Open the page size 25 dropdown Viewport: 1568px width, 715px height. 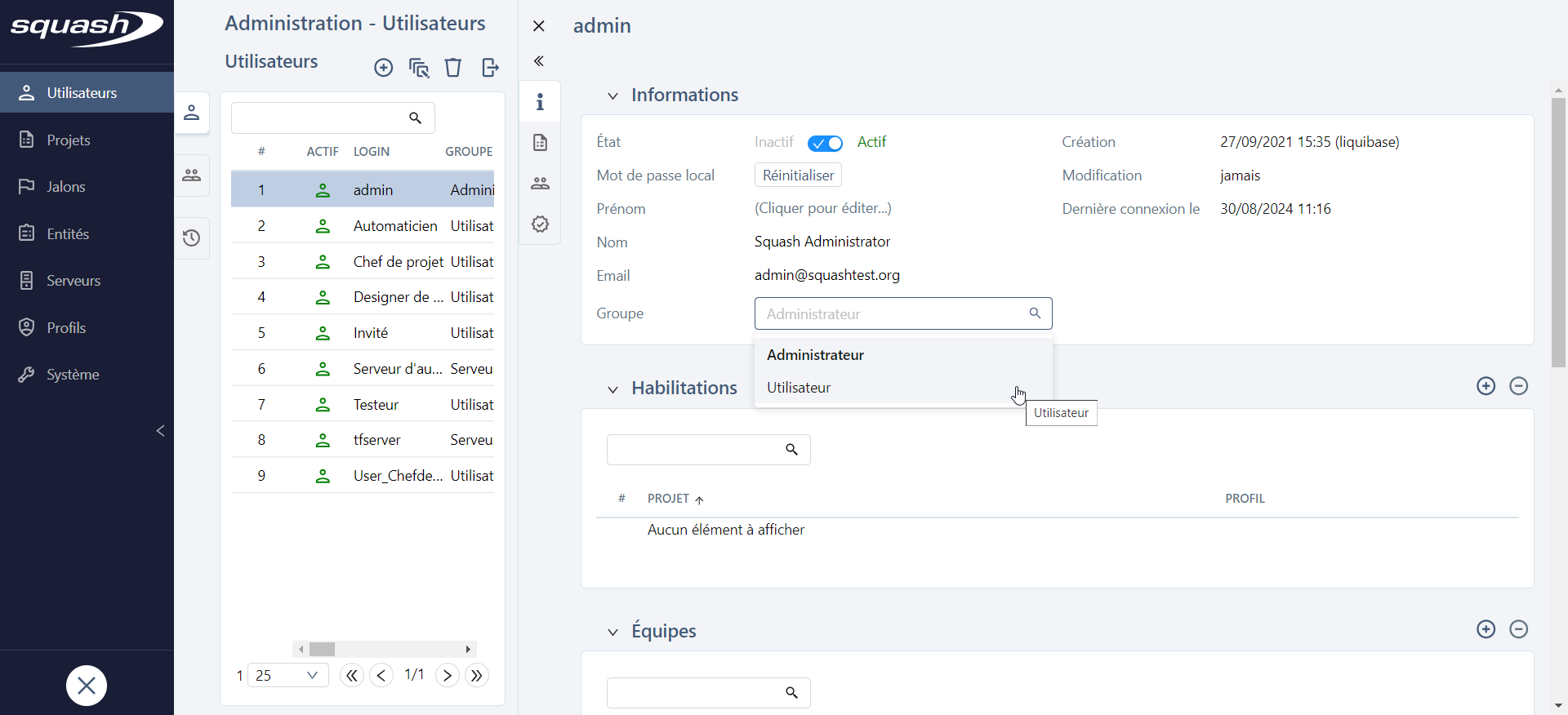tap(287, 675)
